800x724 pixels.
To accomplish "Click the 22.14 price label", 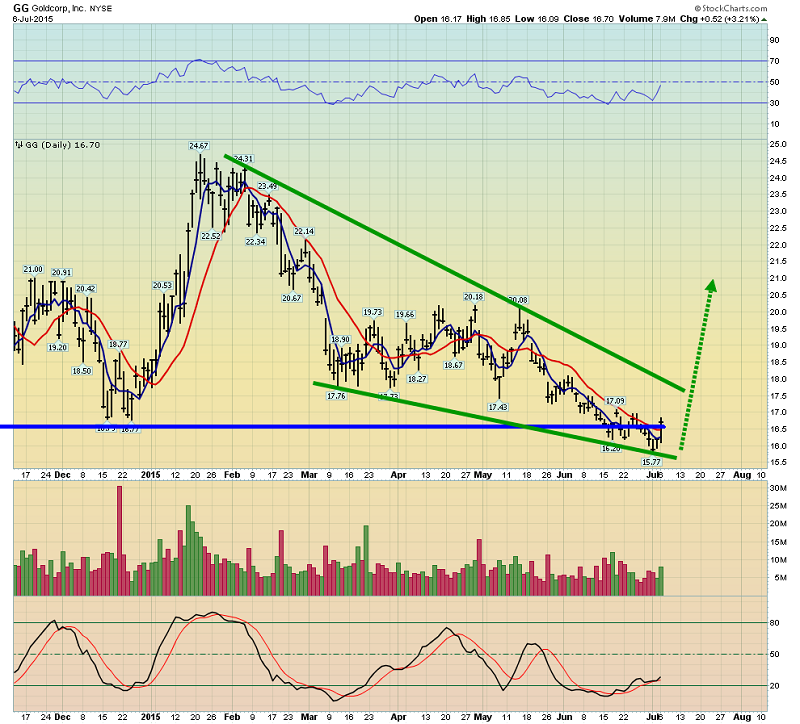I will pos(304,231).
